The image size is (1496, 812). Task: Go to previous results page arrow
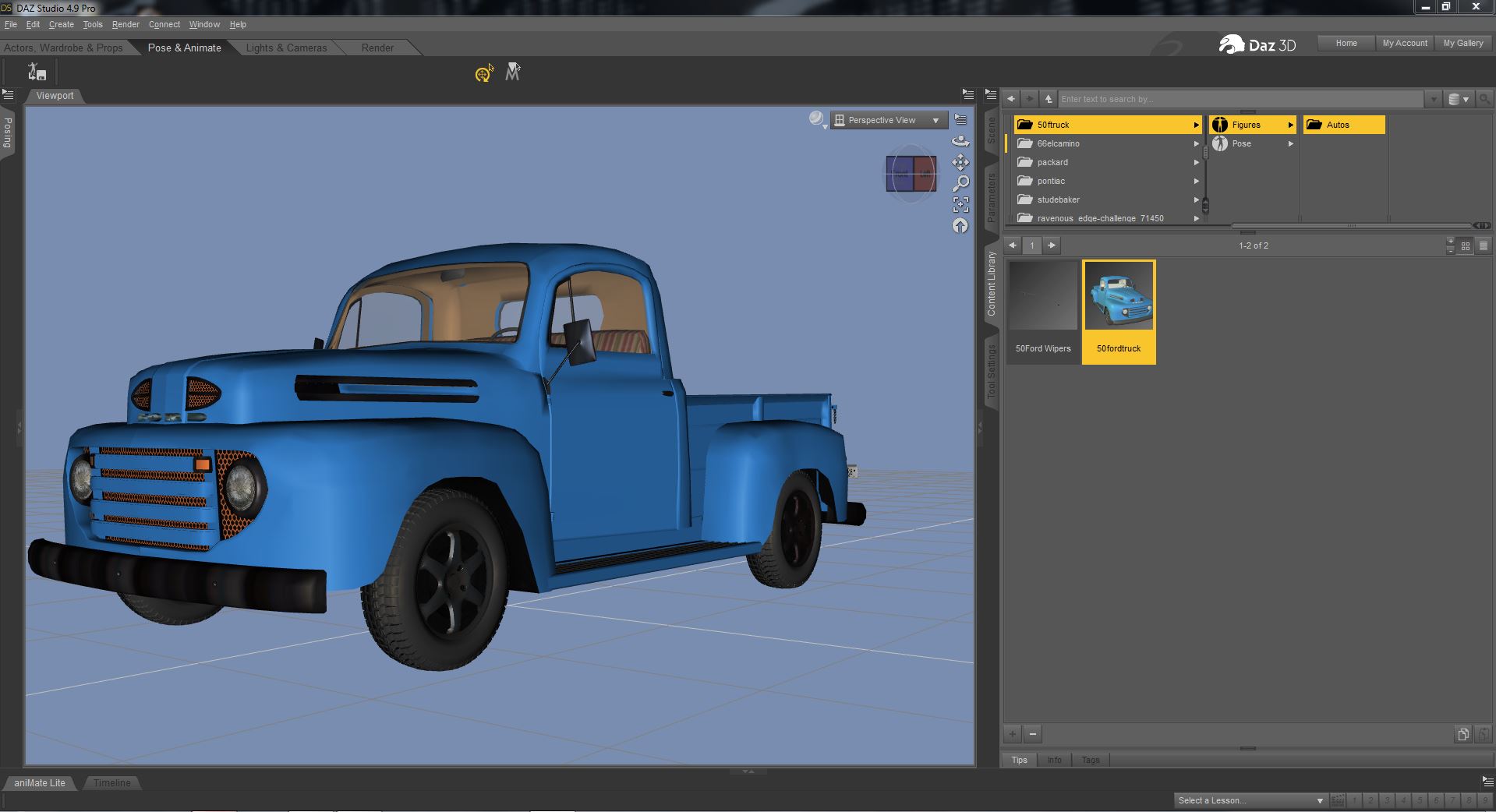pos(1012,245)
